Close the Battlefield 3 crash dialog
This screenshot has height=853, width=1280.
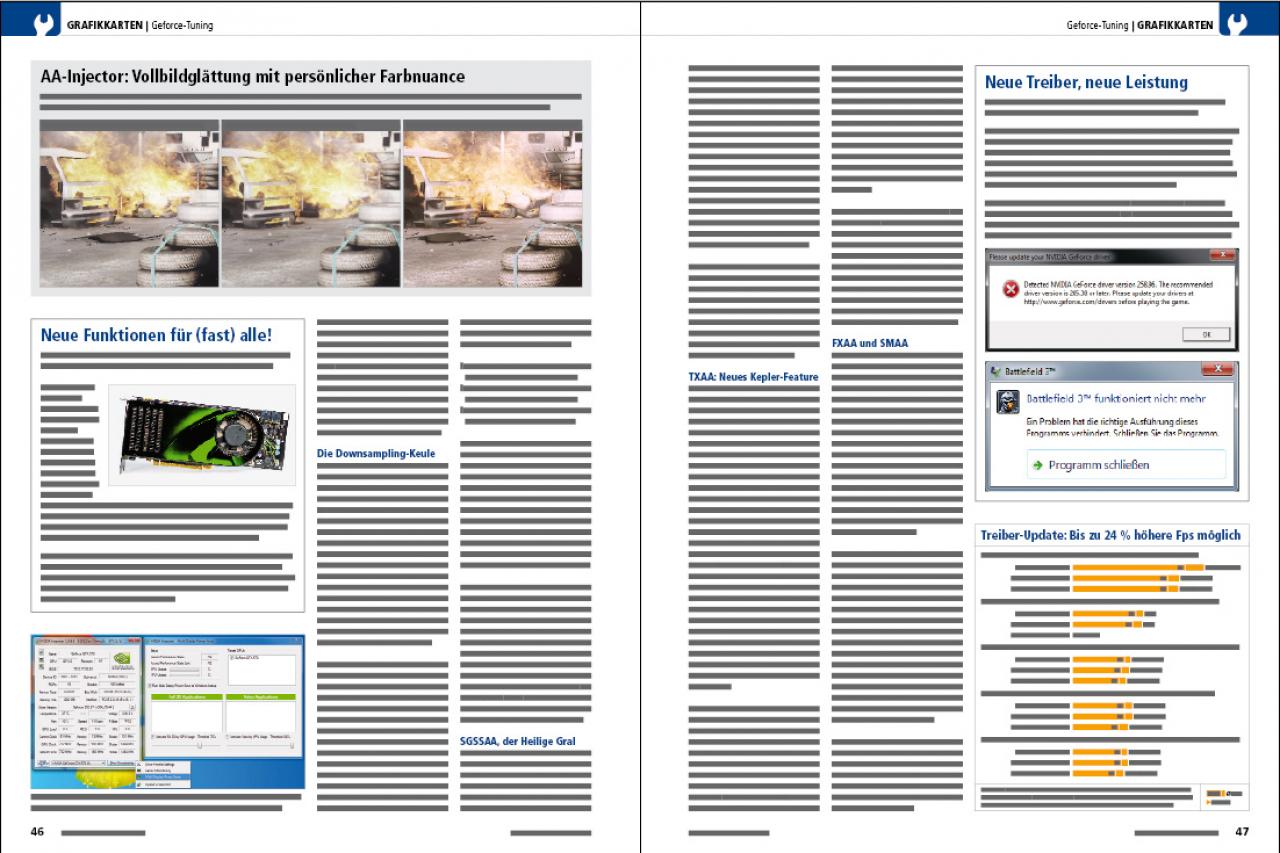point(1217,370)
